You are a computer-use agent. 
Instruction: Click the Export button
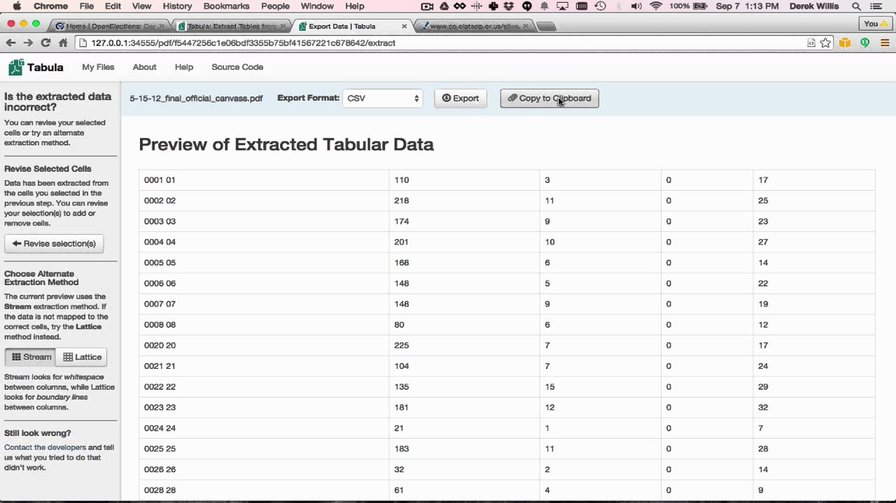point(460,98)
